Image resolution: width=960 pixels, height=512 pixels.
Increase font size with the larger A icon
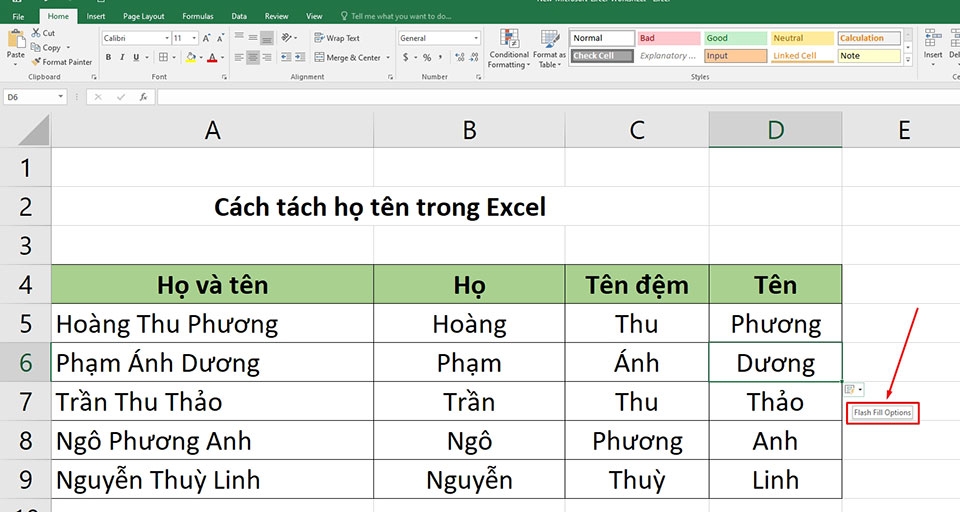click(206, 38)
